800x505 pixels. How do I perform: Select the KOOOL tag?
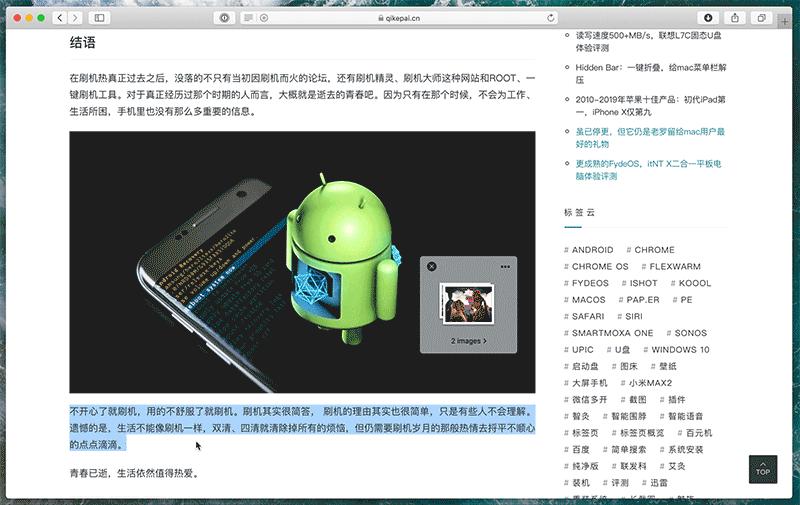point(691,283)
